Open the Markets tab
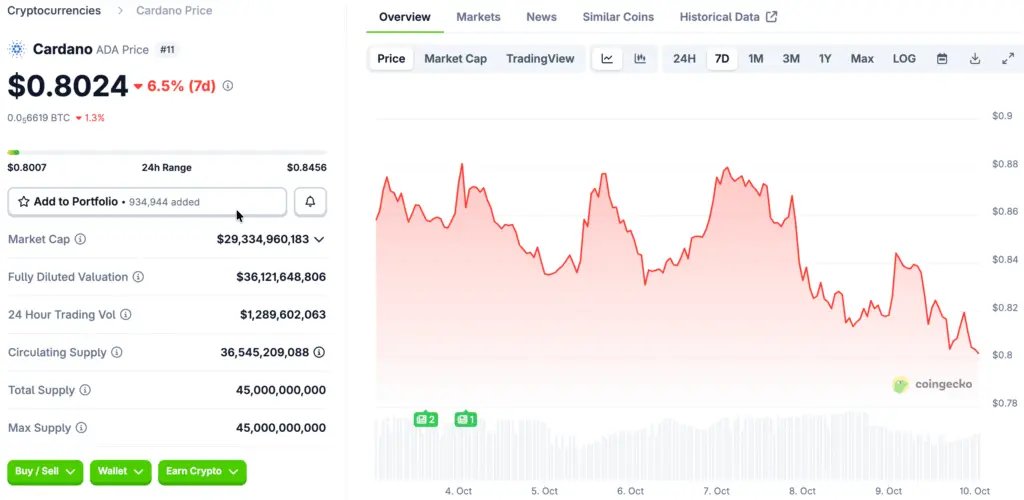 (478, 17)
